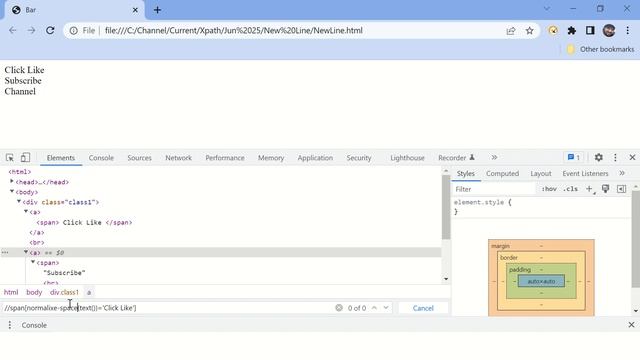Open the profile avatar menu

point(609,31)
